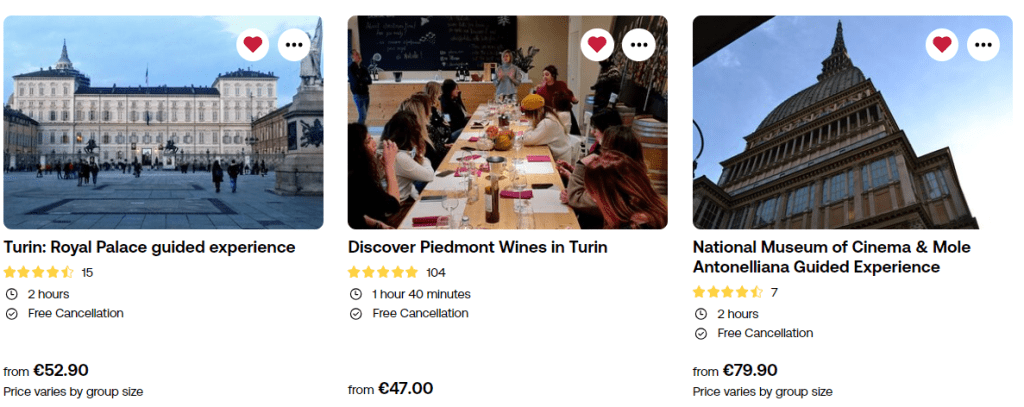
Task: Click the €52.90 price on Royal Palace
Action: (x=61, y=370)
